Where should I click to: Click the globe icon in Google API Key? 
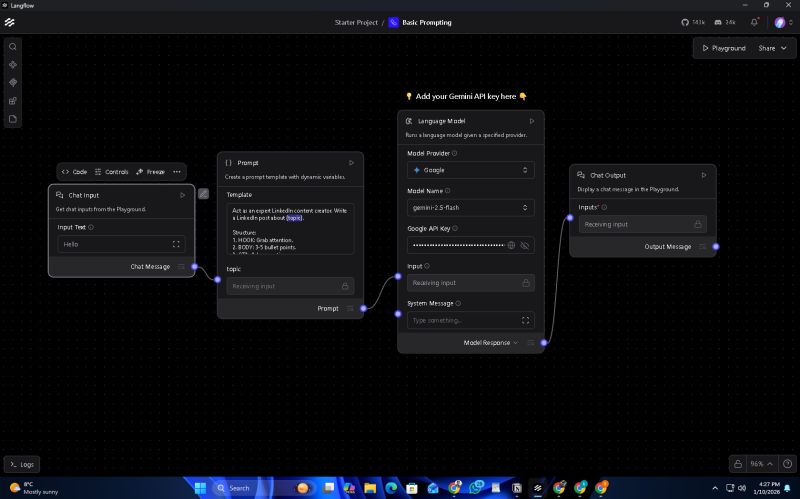point(511,245)
